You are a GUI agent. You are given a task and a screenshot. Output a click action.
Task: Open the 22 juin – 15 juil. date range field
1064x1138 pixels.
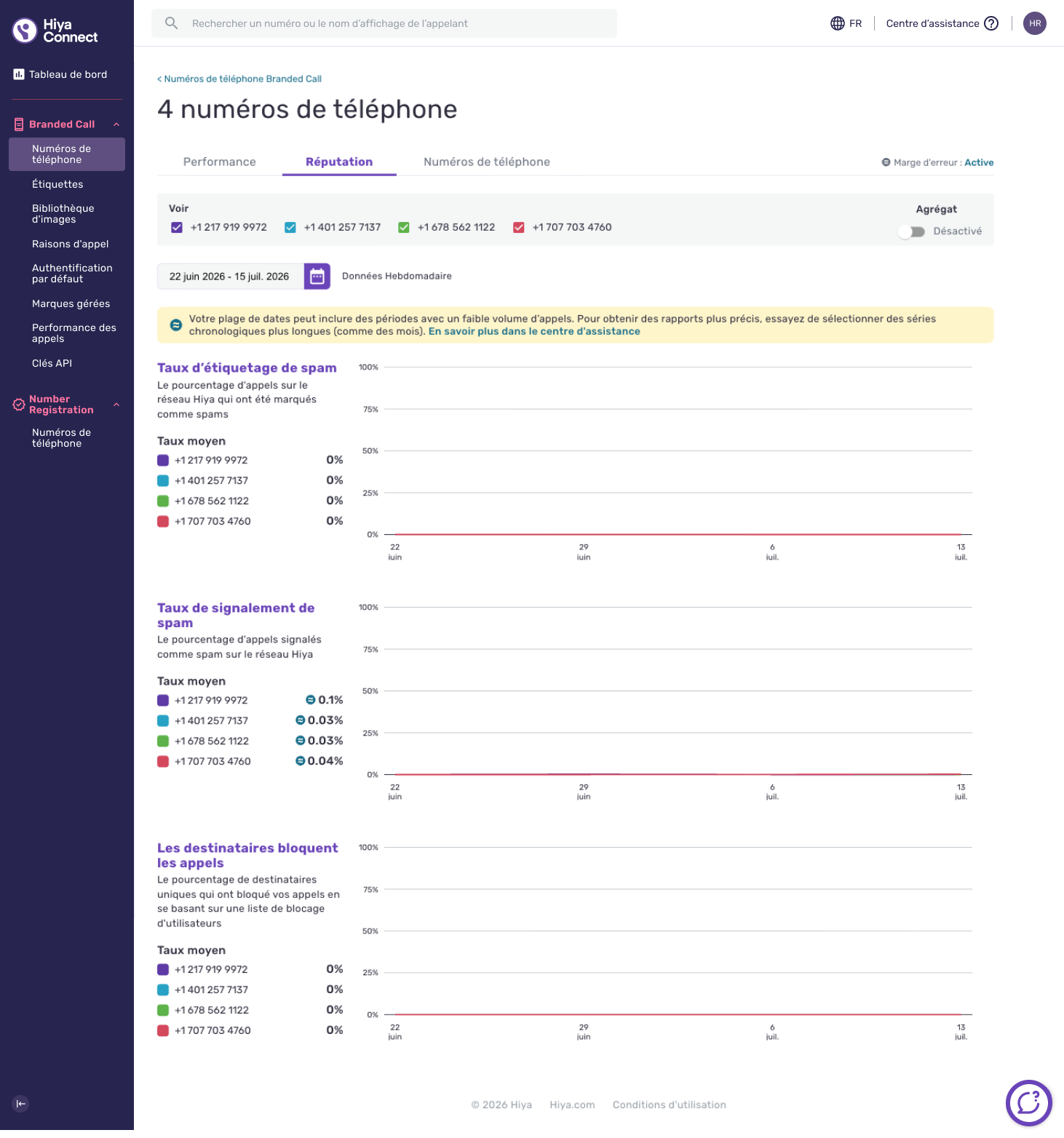(230, 276)
